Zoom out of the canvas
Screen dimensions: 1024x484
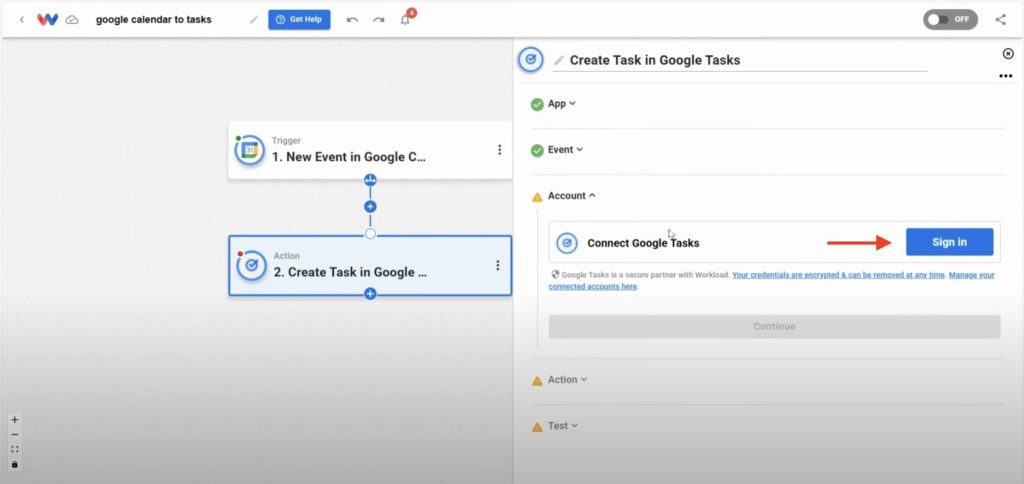(14, 435)
